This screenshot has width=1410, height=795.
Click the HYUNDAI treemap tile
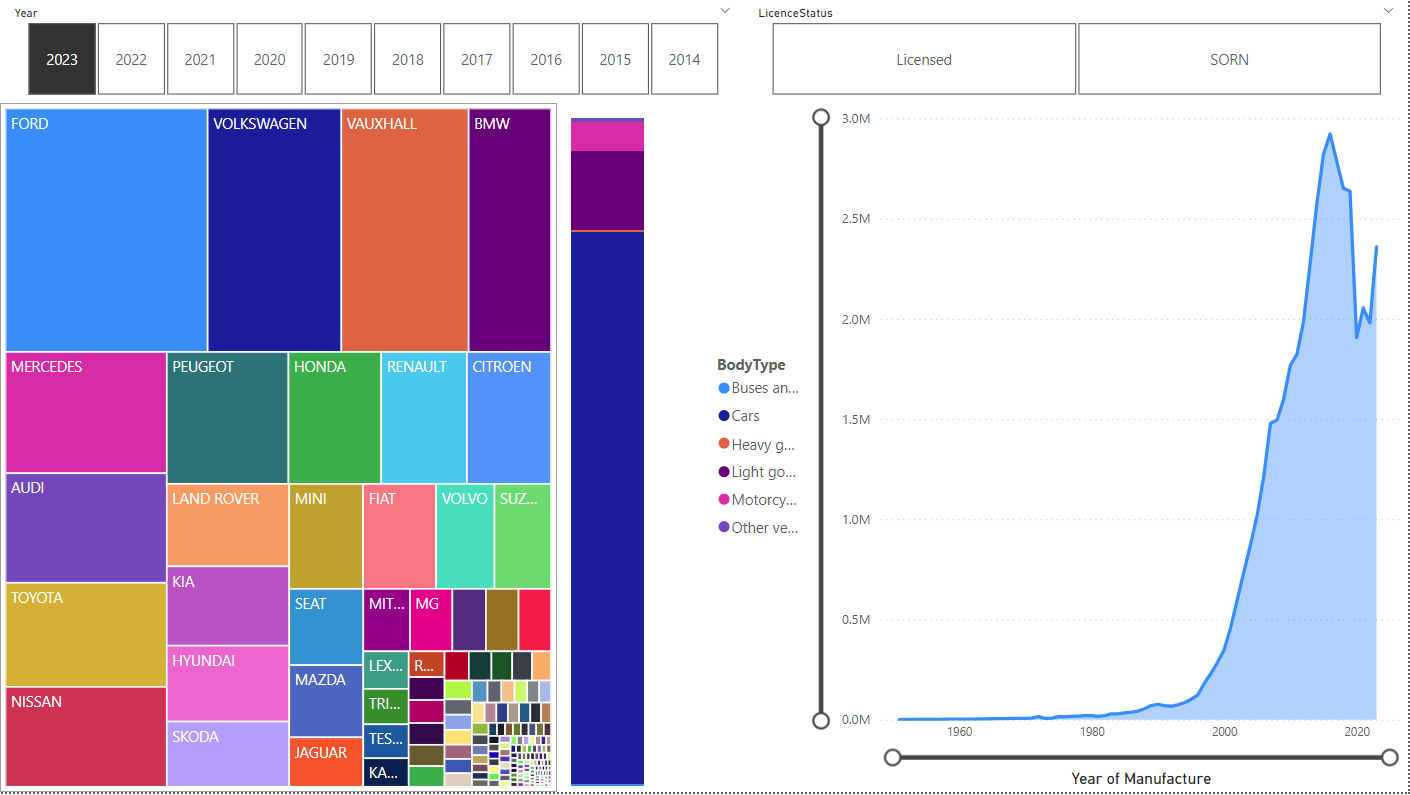[228, 684]
